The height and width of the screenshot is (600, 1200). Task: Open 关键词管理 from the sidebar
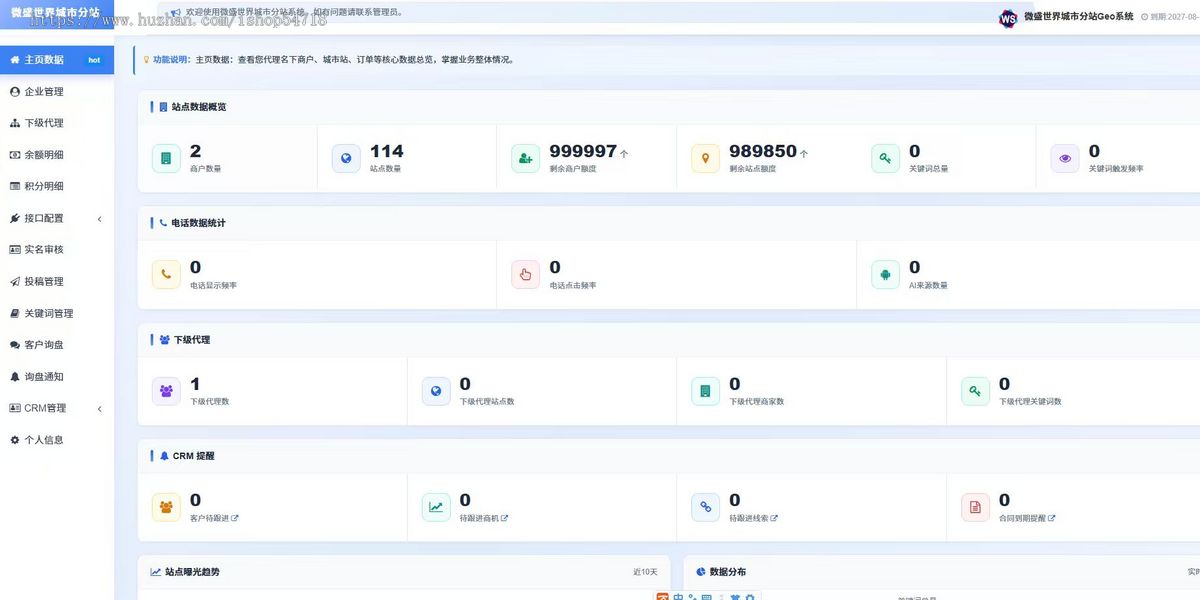(49, 314)
